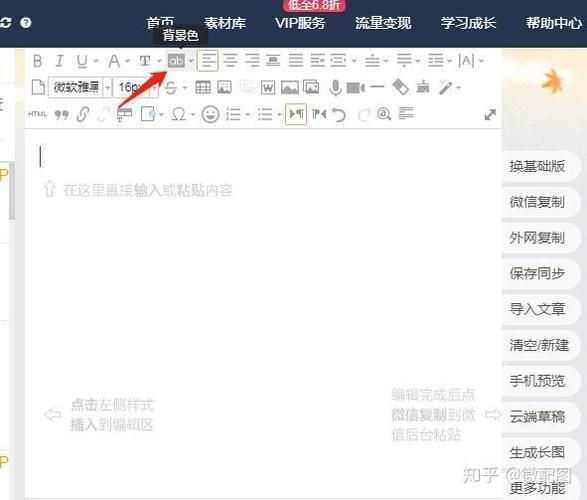Insert a video with the camera icon
The width and height of the screenshot is (587, 500).
coord(356,88)
